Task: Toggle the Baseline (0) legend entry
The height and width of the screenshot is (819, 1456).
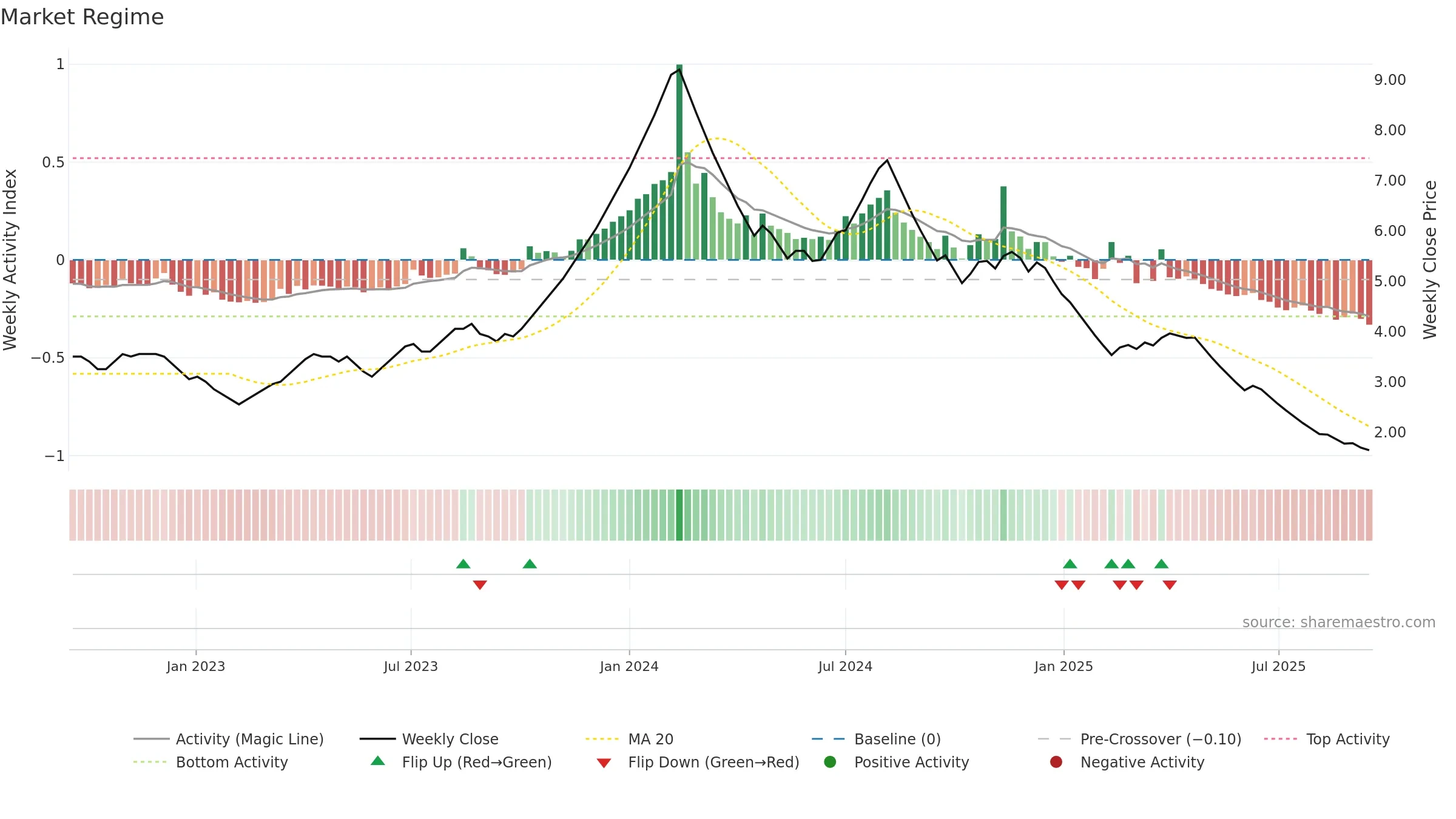Action: 876,739
